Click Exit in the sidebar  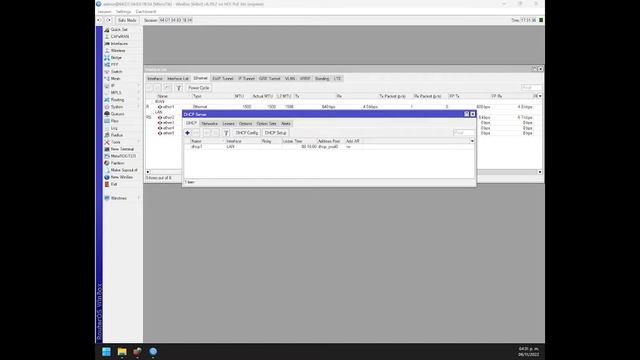(x=114, y=184)
